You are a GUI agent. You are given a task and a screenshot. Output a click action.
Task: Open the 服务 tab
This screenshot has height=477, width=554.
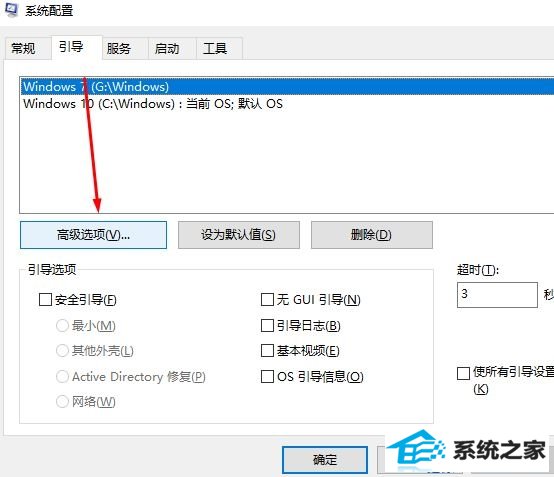click(119, 48)
